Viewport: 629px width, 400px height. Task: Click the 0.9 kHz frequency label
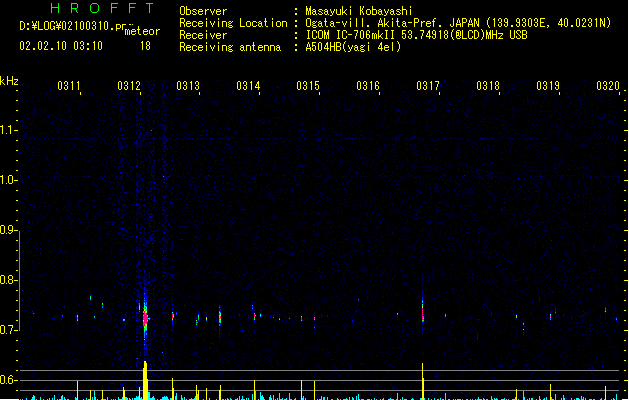point(8,230)
